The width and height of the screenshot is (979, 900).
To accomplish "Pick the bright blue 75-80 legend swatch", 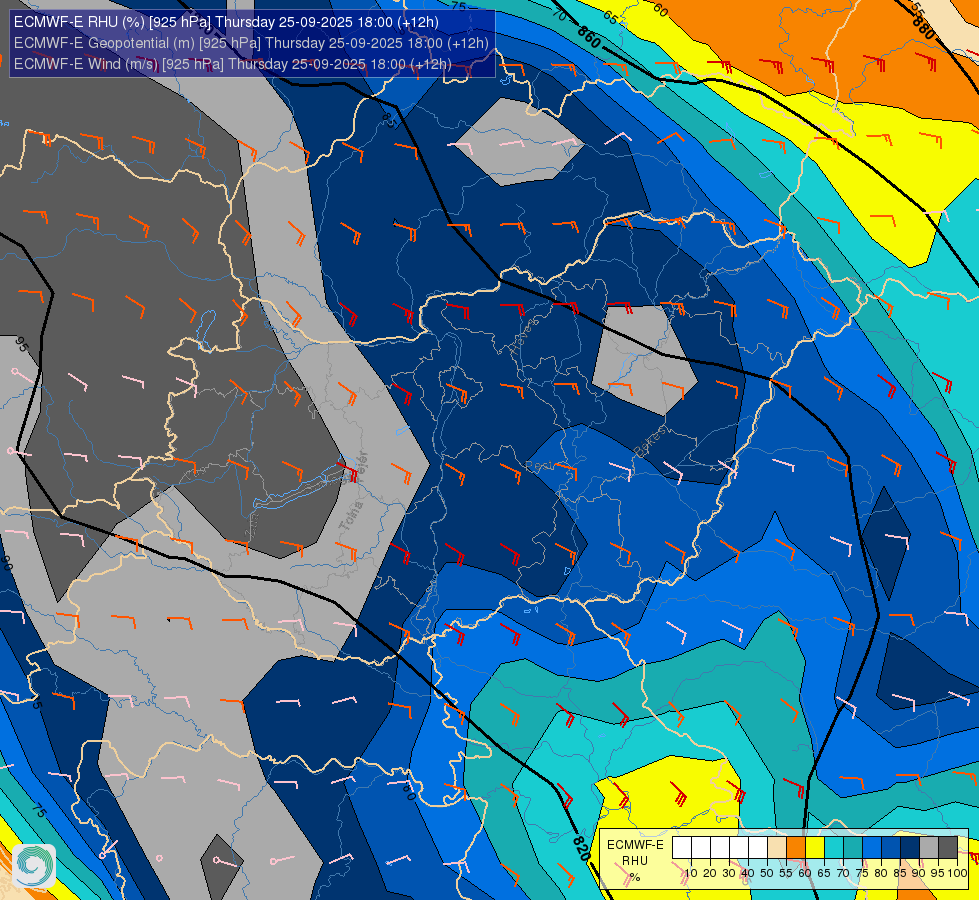I will [x=872, y=847].
